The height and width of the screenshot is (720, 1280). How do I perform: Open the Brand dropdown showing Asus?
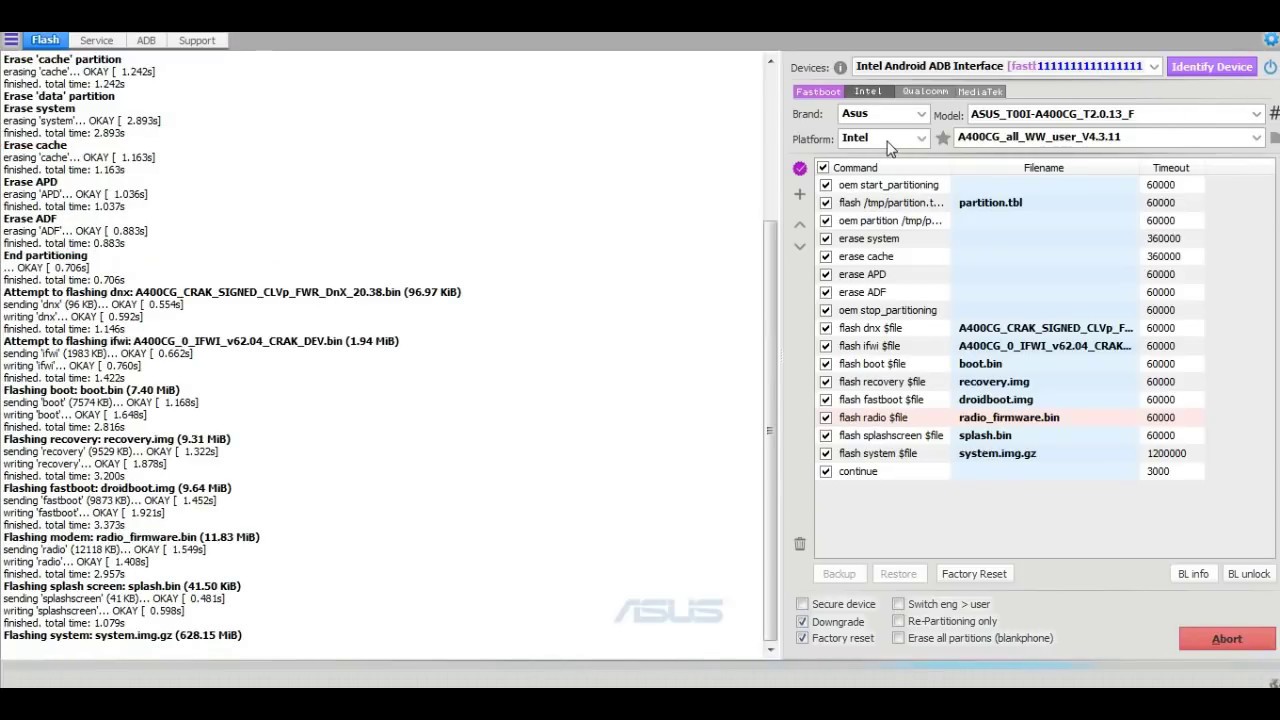tap(884, 114)
